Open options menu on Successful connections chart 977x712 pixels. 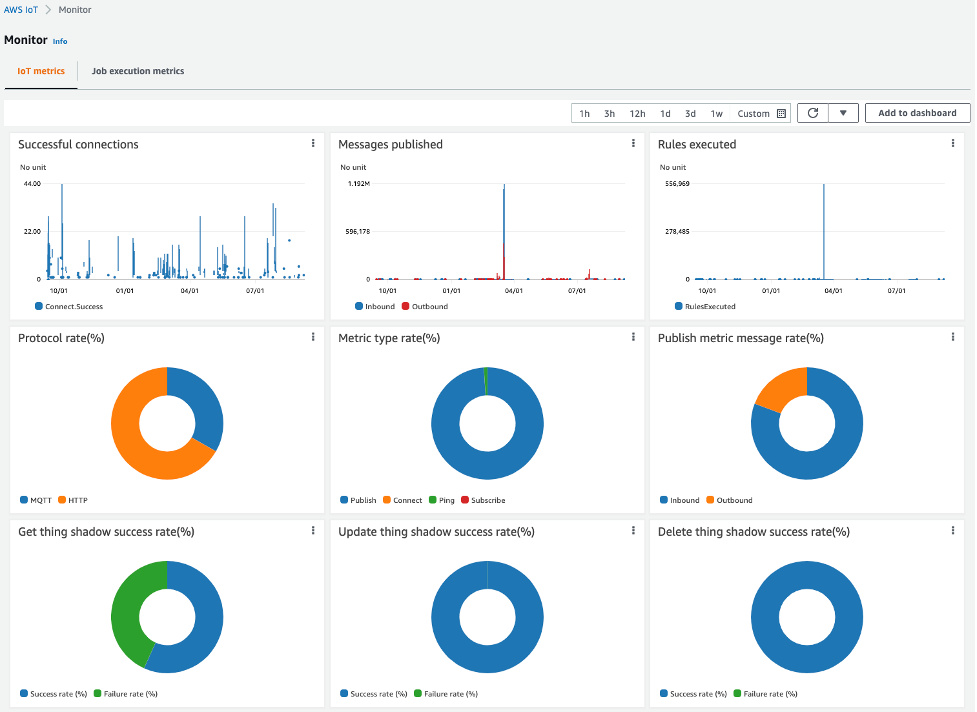pos(313,143)
